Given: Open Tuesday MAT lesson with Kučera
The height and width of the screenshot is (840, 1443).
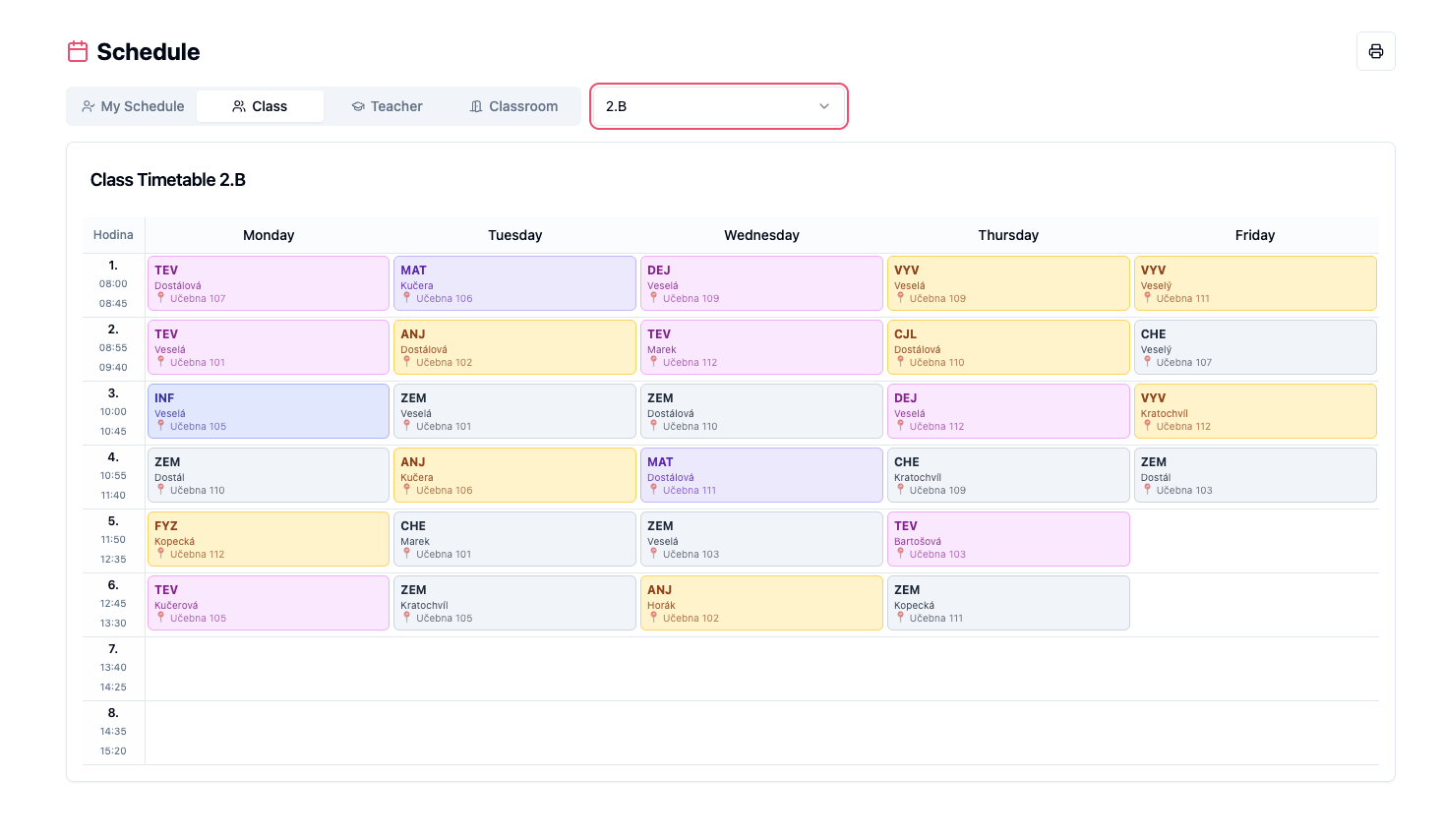Looking at the screenshot, I should pyautogui.click(x=514, y=283).
